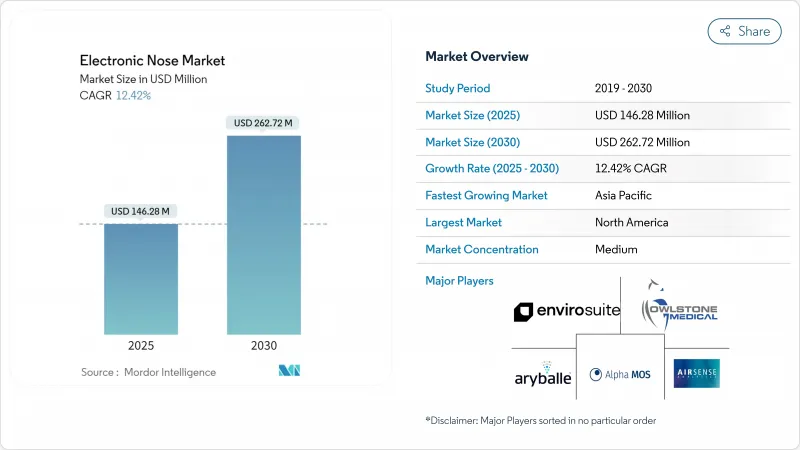The image size is (800, 450).
Task: Click the Fastest Growing Market row label
Action: tap(486, 196)
